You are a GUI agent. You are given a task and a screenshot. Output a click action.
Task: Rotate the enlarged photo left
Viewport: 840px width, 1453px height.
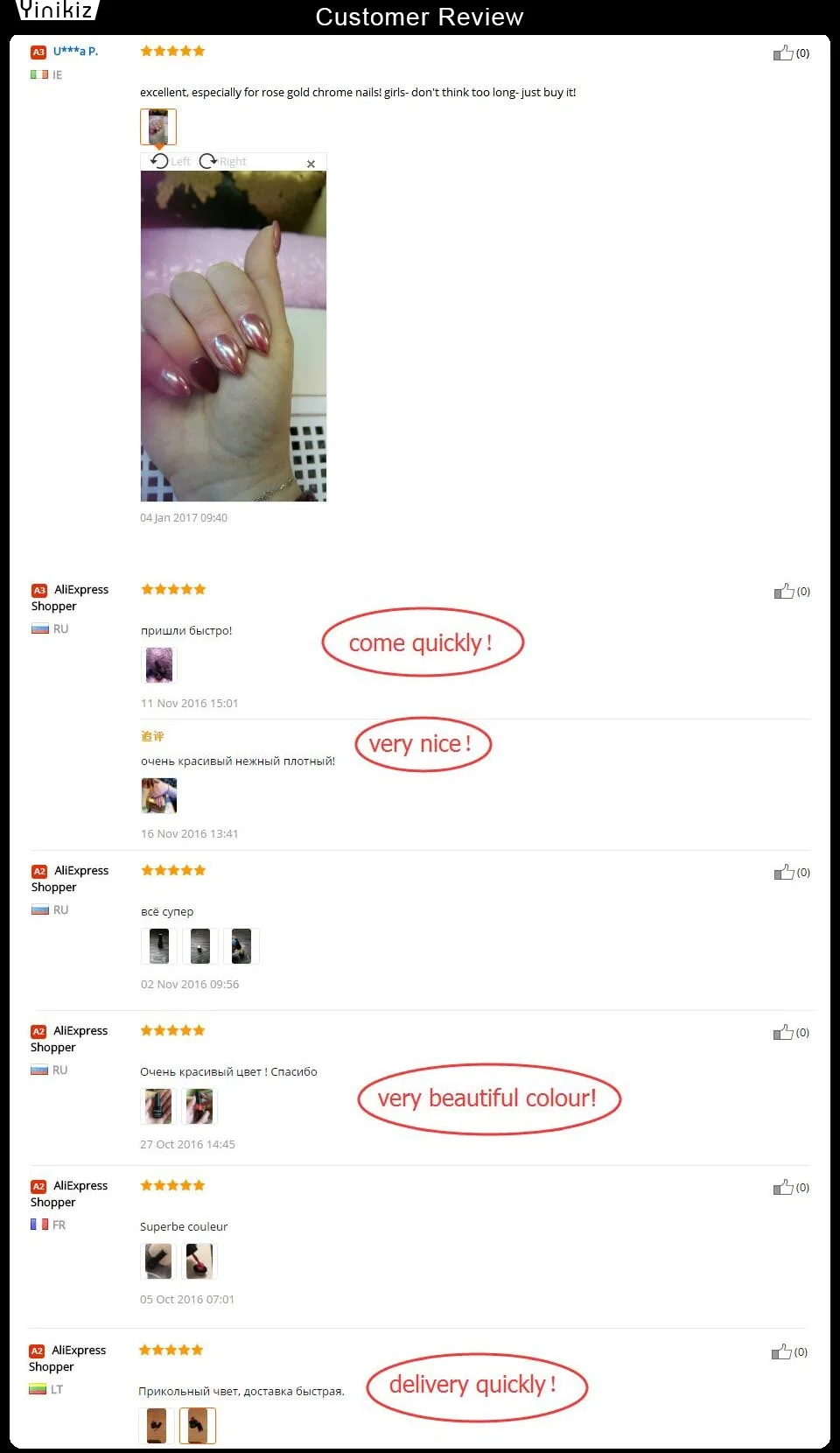(x=170, y=161)
